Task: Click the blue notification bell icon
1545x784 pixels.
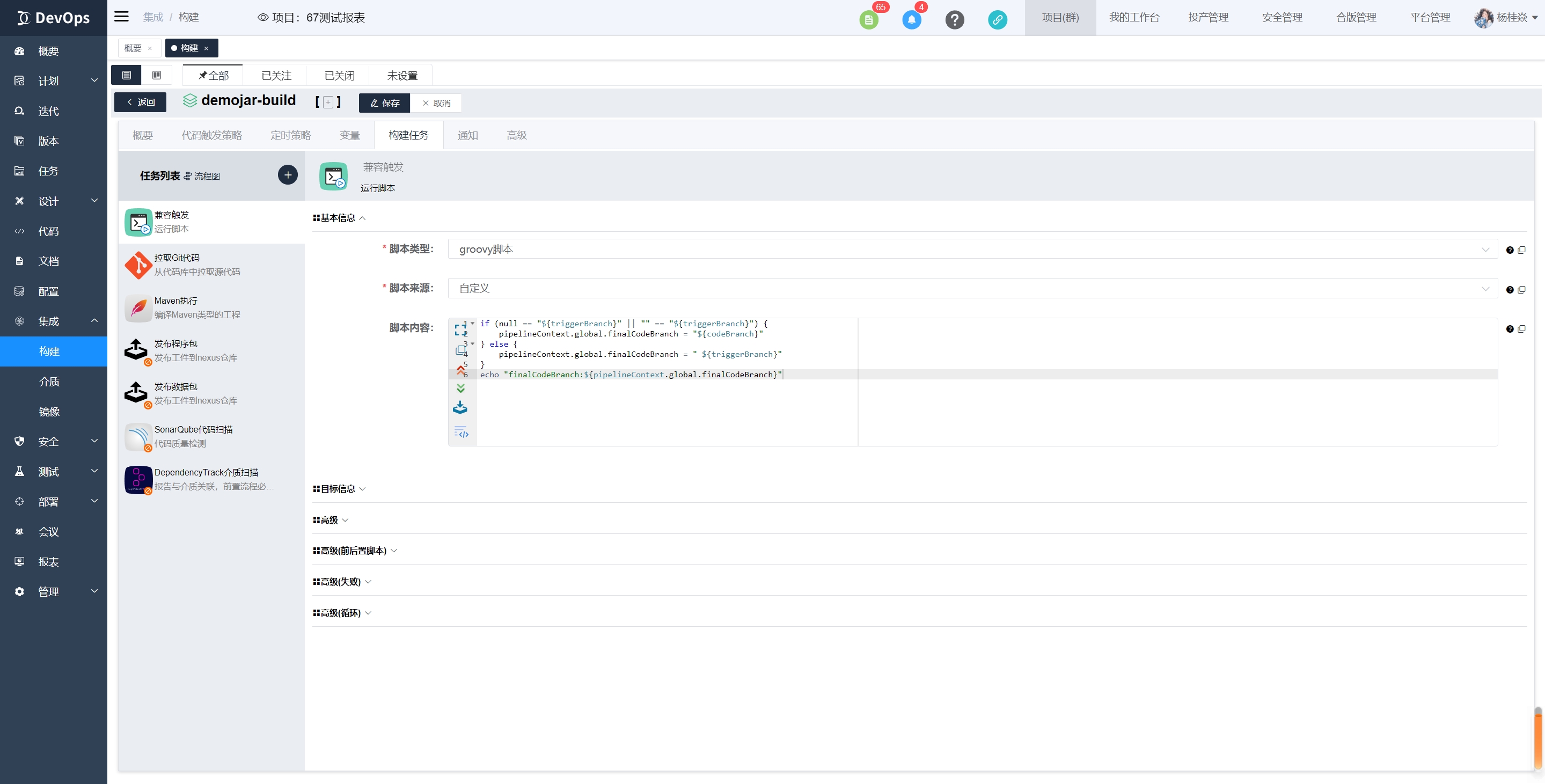Action: coord(911,20)
